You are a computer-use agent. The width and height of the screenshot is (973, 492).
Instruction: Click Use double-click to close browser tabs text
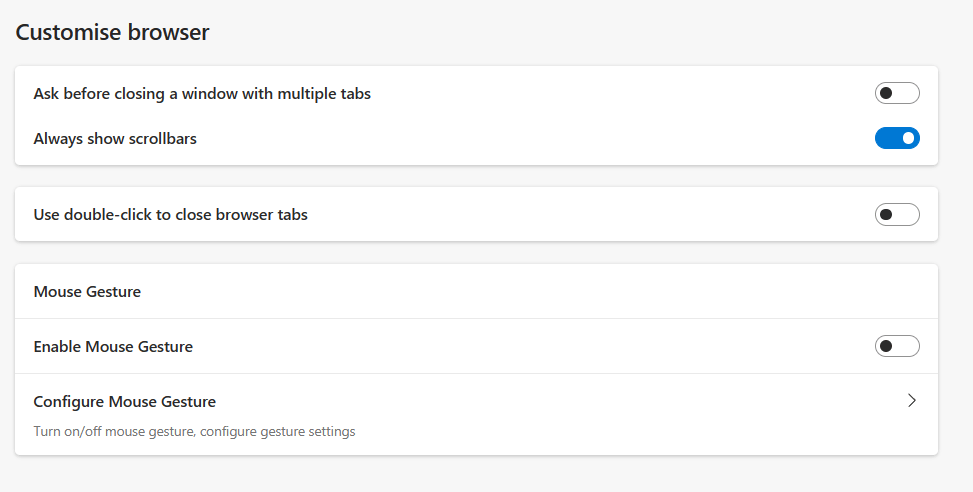click(171, 215)
